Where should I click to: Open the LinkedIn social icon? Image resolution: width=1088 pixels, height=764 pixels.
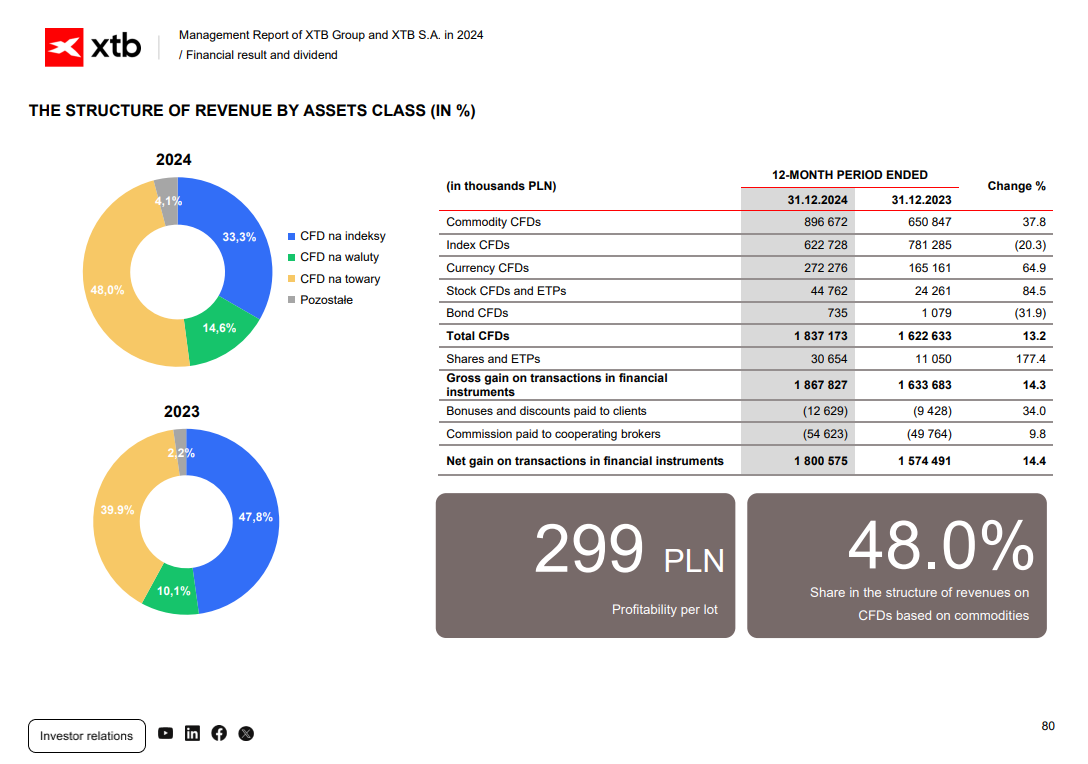pos(192,733)
